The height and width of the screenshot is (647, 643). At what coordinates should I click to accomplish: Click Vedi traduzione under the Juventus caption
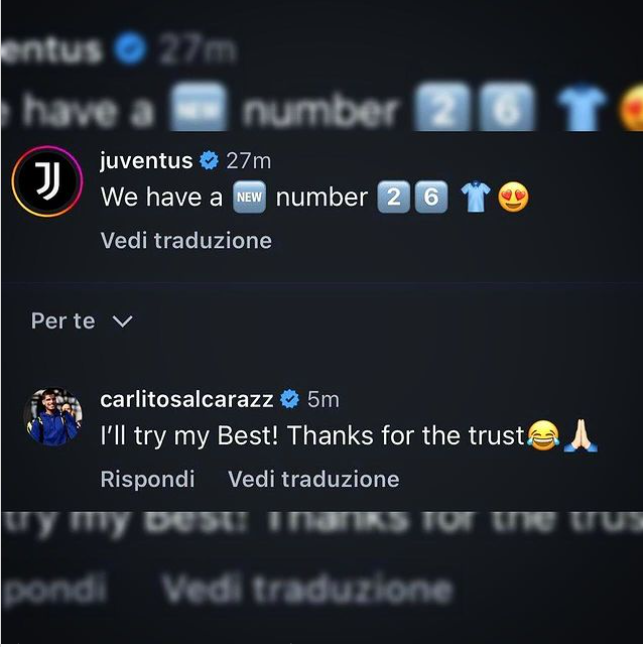pyautogui.click(x=186, y=241)
